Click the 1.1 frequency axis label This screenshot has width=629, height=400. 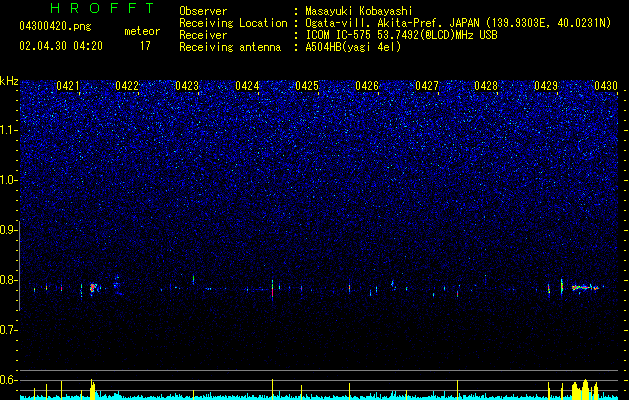pyautogui.click(x=9, y=130)
